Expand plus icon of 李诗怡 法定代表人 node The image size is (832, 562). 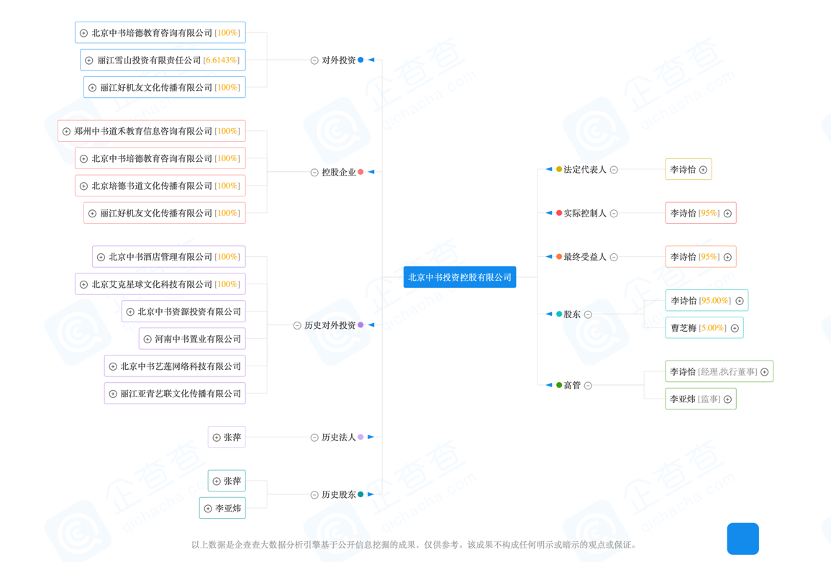(x=703, y=170)
